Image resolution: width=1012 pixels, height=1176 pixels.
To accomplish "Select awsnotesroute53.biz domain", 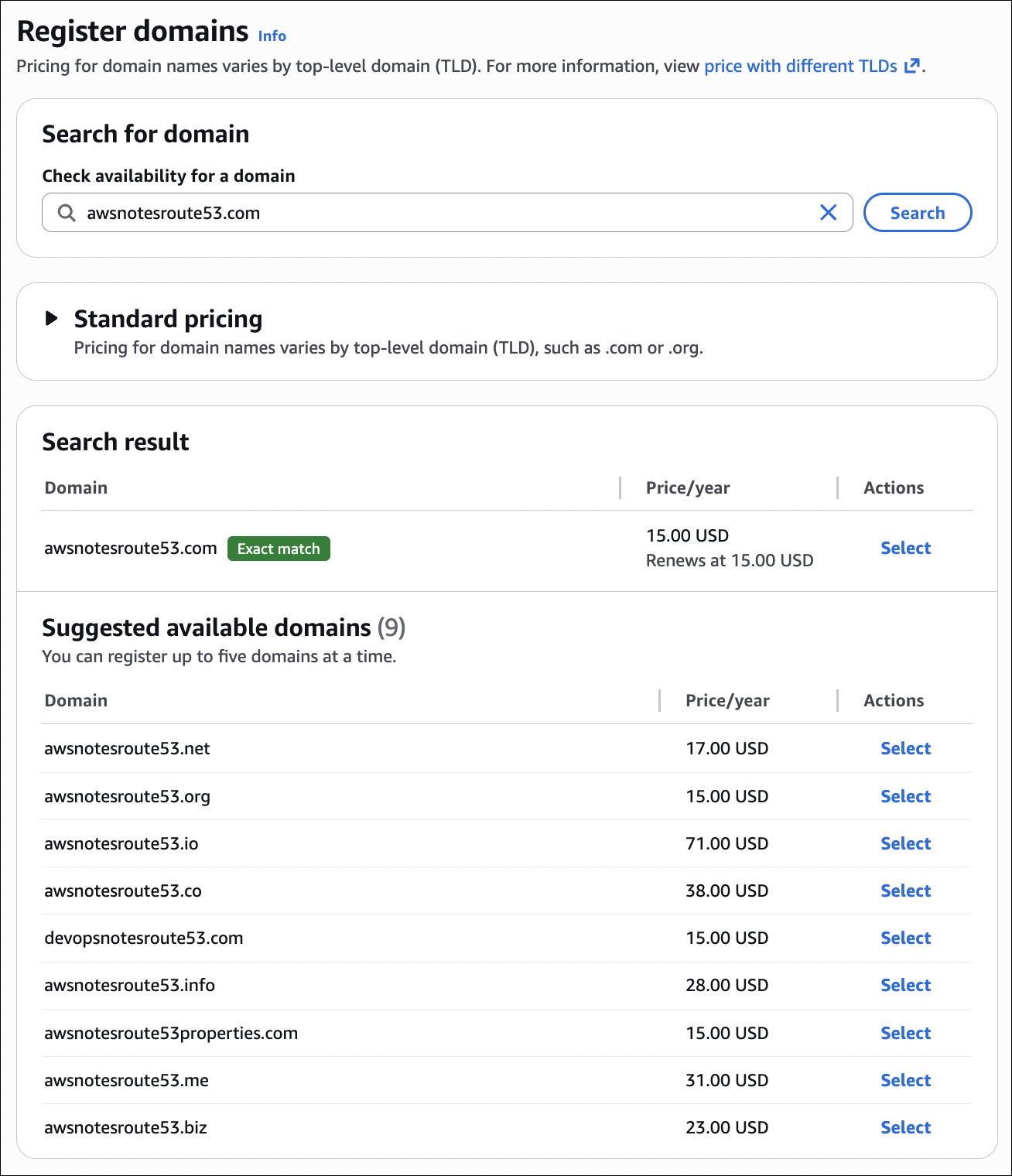I will (x=905, y=1128).
